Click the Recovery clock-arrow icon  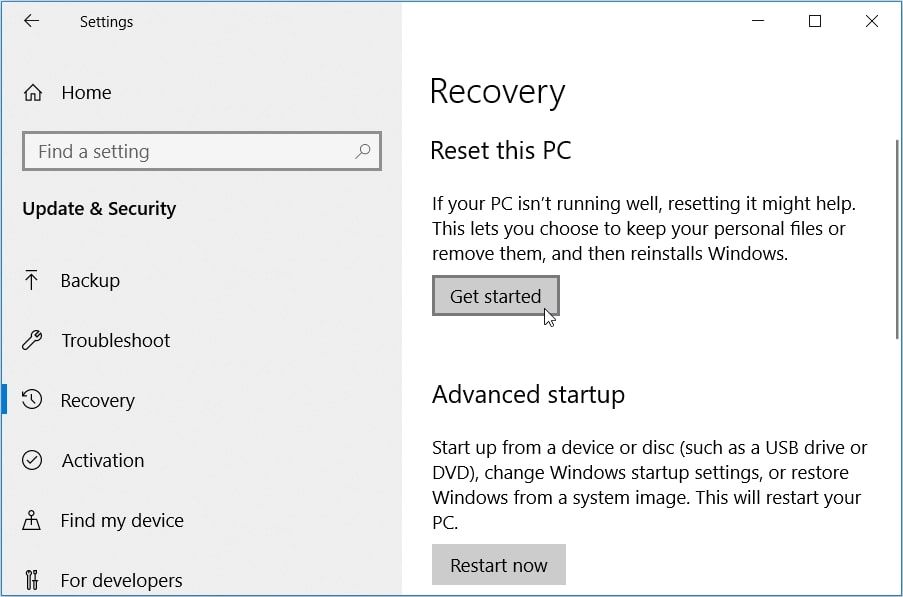(31, 400)
